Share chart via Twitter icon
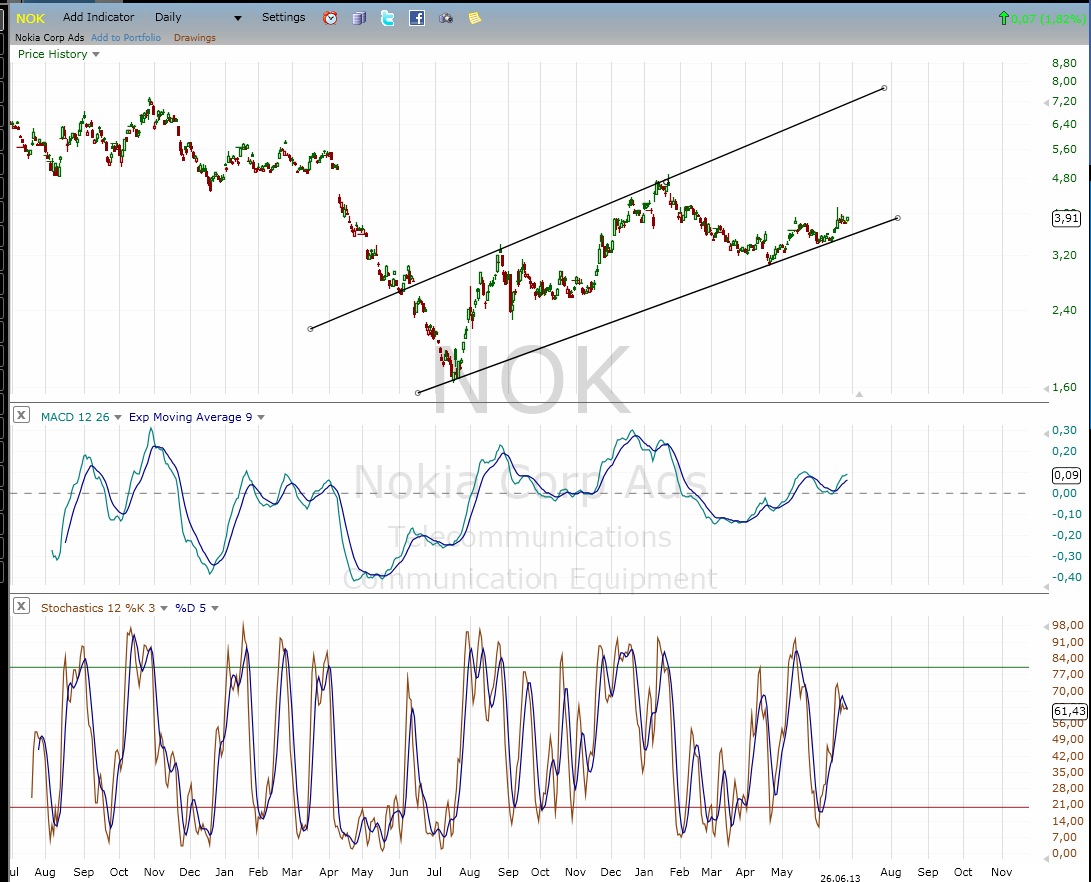Viewport: 1091px width, 882px height. tap(388, 18)
